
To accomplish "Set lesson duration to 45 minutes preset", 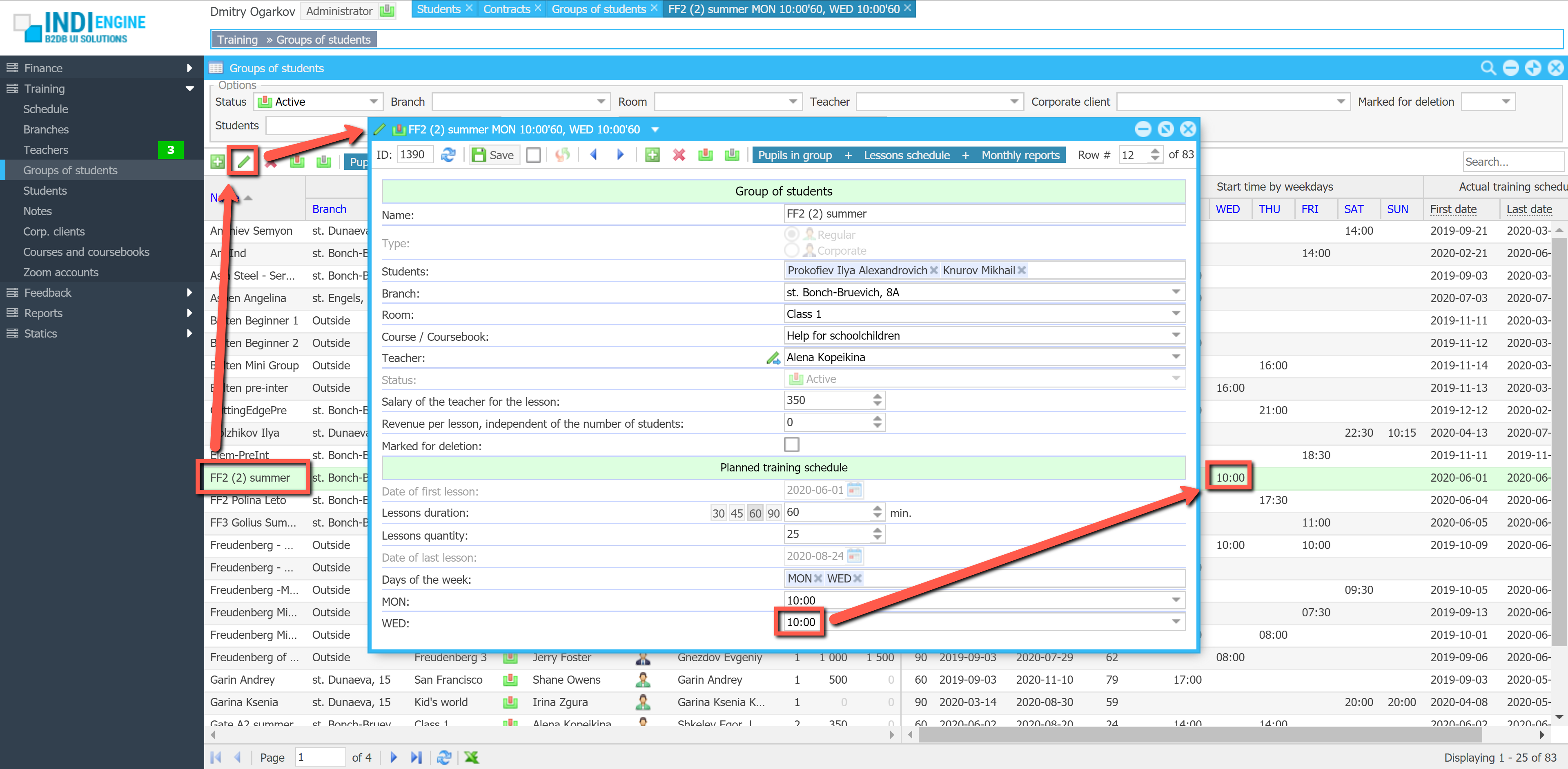I will tap(737, 513).
